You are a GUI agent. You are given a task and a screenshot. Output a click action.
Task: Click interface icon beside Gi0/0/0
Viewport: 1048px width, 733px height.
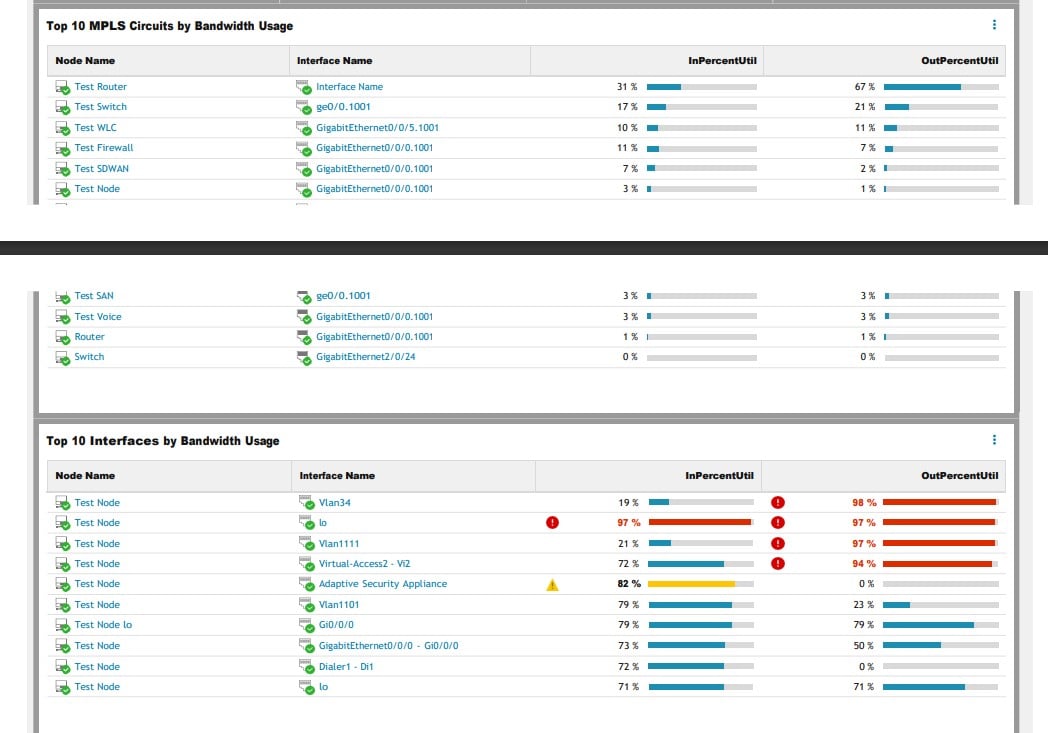306,625
